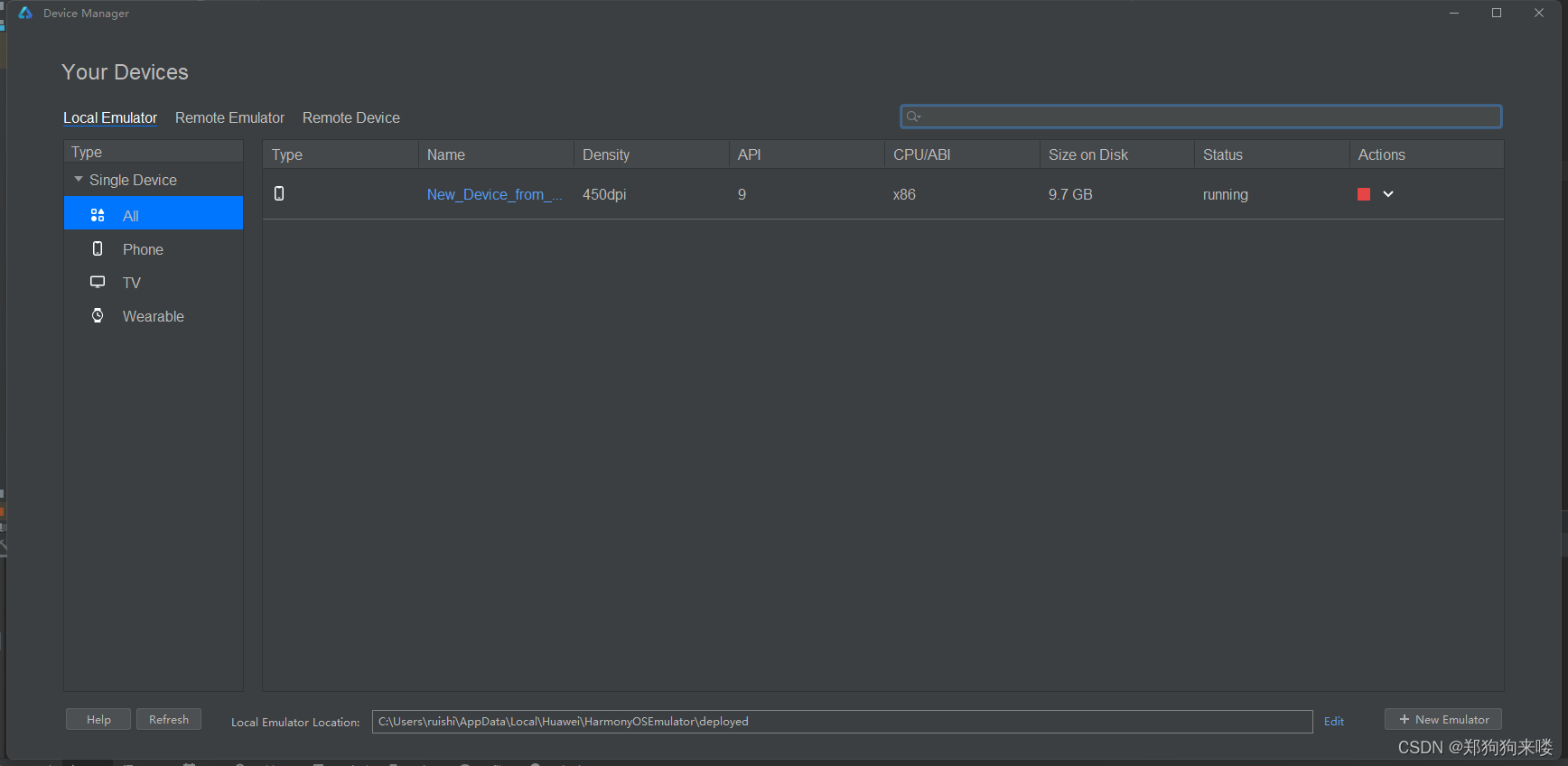The image size is (1568, 766).
Task: Sort by the API column header
Action: pyautogui.click(x=807, y=154)
